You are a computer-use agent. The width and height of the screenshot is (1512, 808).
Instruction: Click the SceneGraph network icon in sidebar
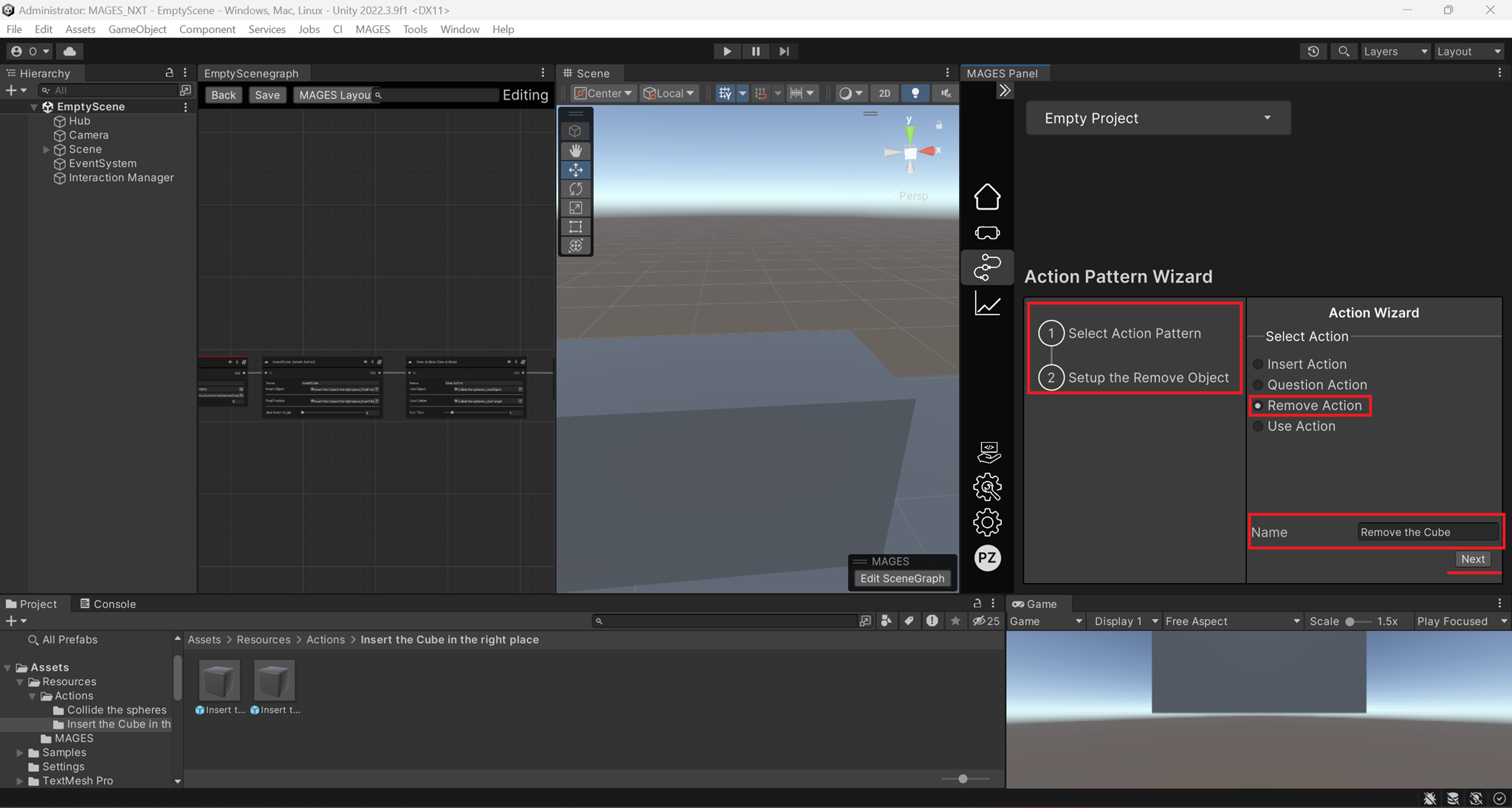click(x=989, y=267)
